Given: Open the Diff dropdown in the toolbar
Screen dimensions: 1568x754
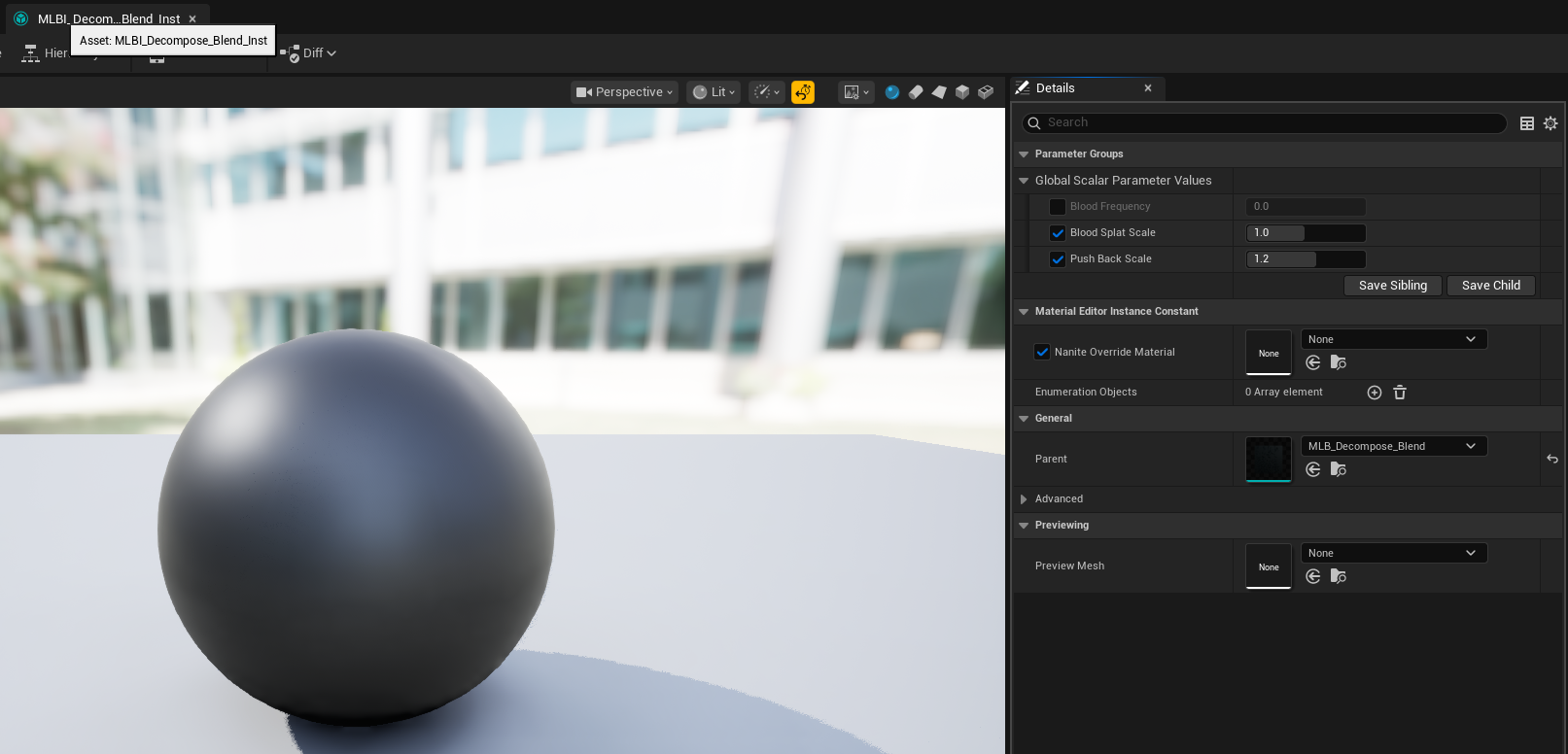Looking at the screenshot, I should tap(308, 53).
